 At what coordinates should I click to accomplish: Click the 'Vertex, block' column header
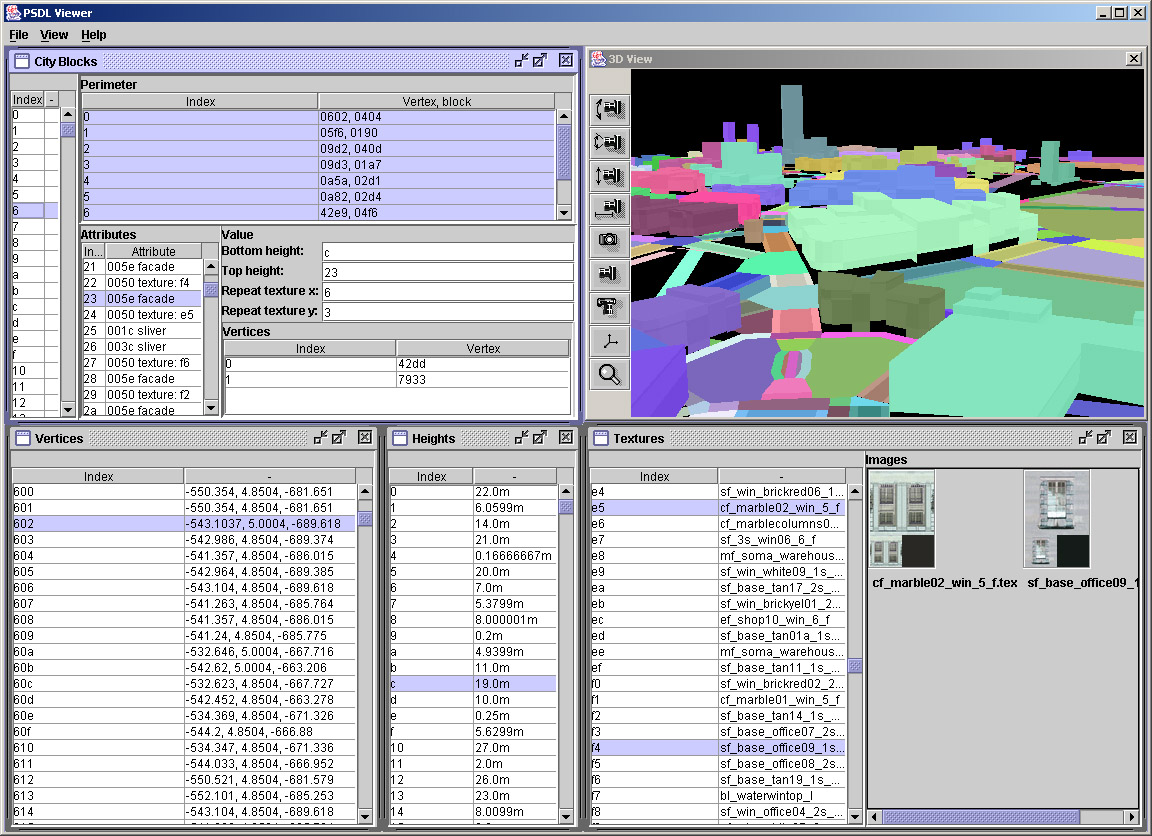pos(436,101)
